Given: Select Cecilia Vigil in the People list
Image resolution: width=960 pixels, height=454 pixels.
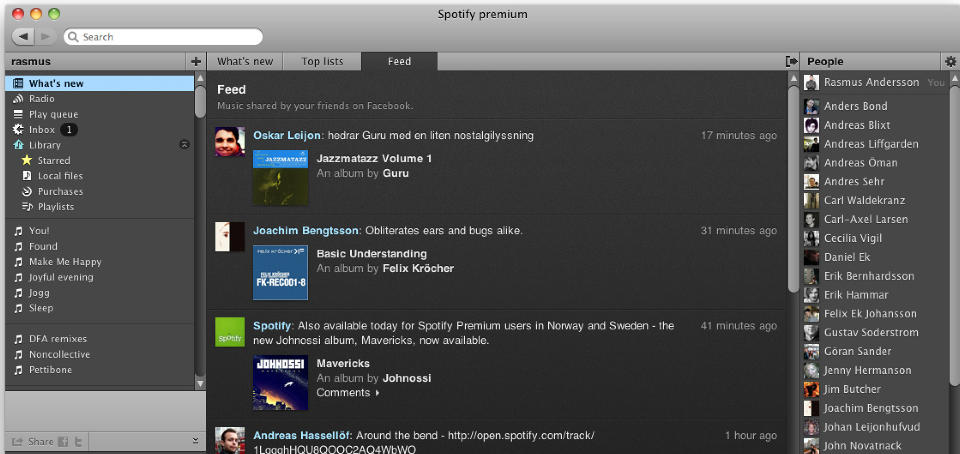Looking at the screenshot, I should [x=876, y=239].
